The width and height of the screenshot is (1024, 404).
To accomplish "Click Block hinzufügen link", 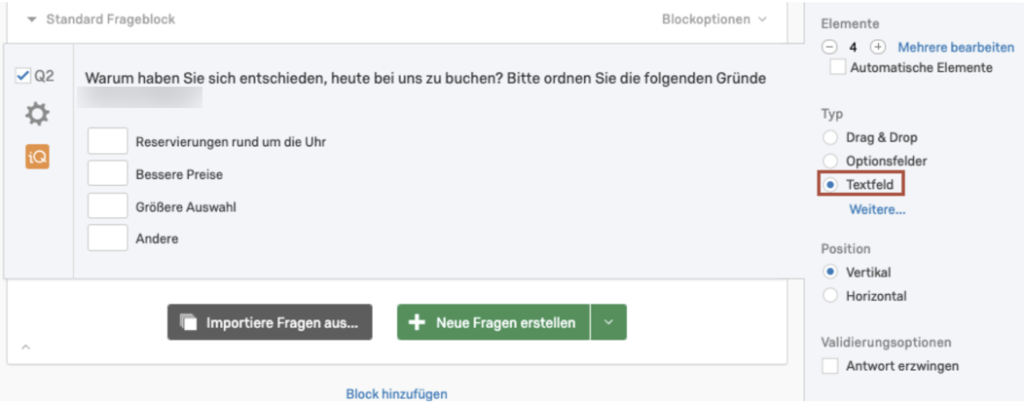I will [396, 394].
